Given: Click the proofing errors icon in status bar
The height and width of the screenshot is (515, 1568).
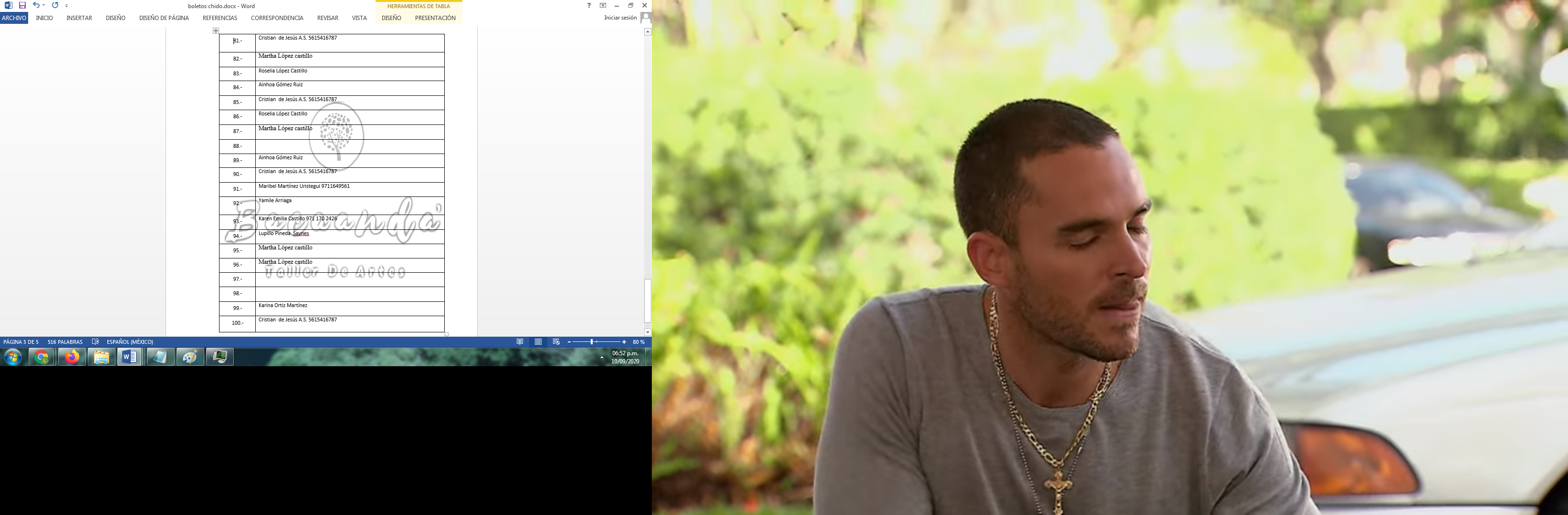Looking at the screenshot, I should click(x=95, y=342).
